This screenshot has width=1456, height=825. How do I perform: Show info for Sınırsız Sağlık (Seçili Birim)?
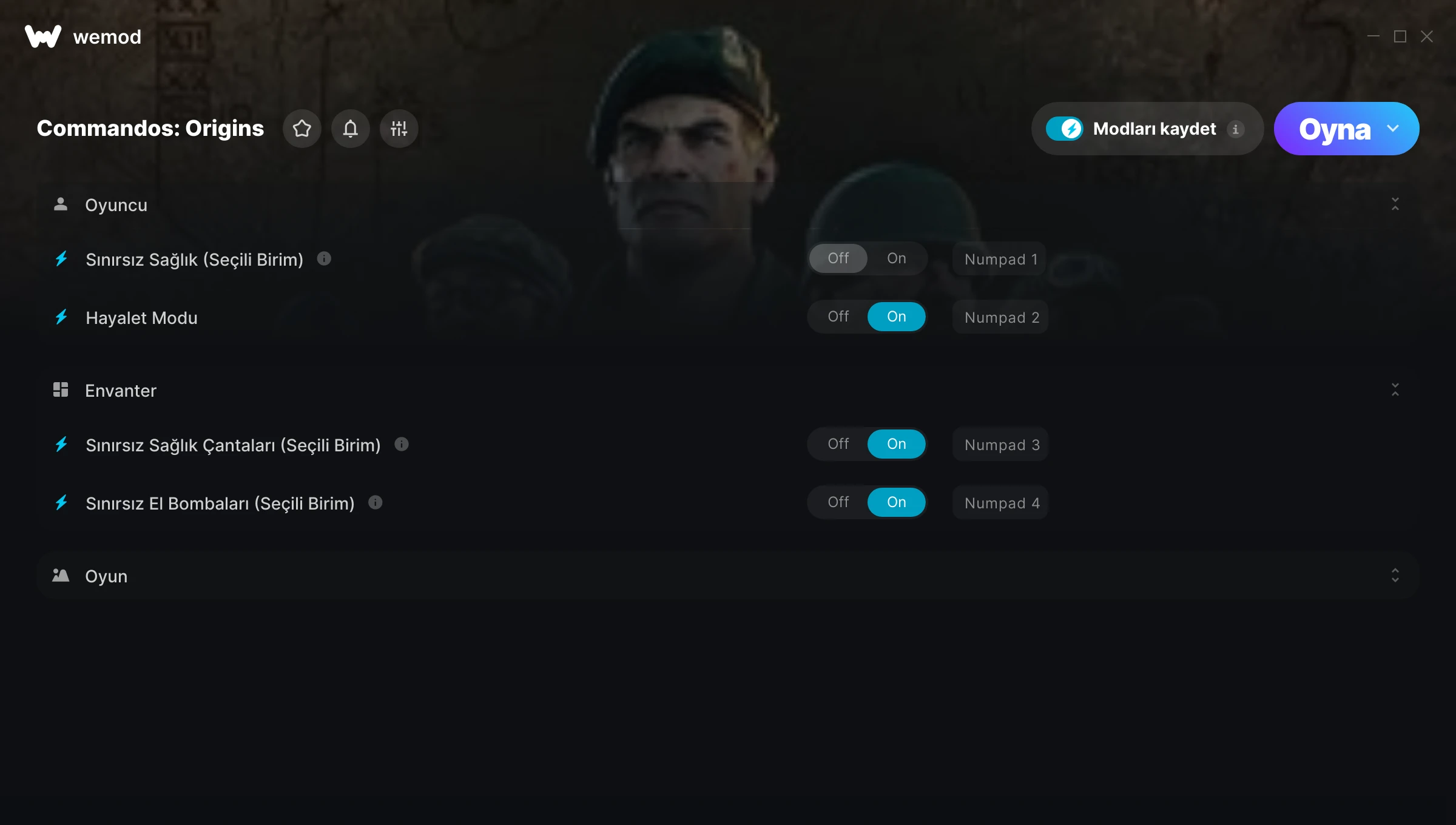[x=325, y=259]
